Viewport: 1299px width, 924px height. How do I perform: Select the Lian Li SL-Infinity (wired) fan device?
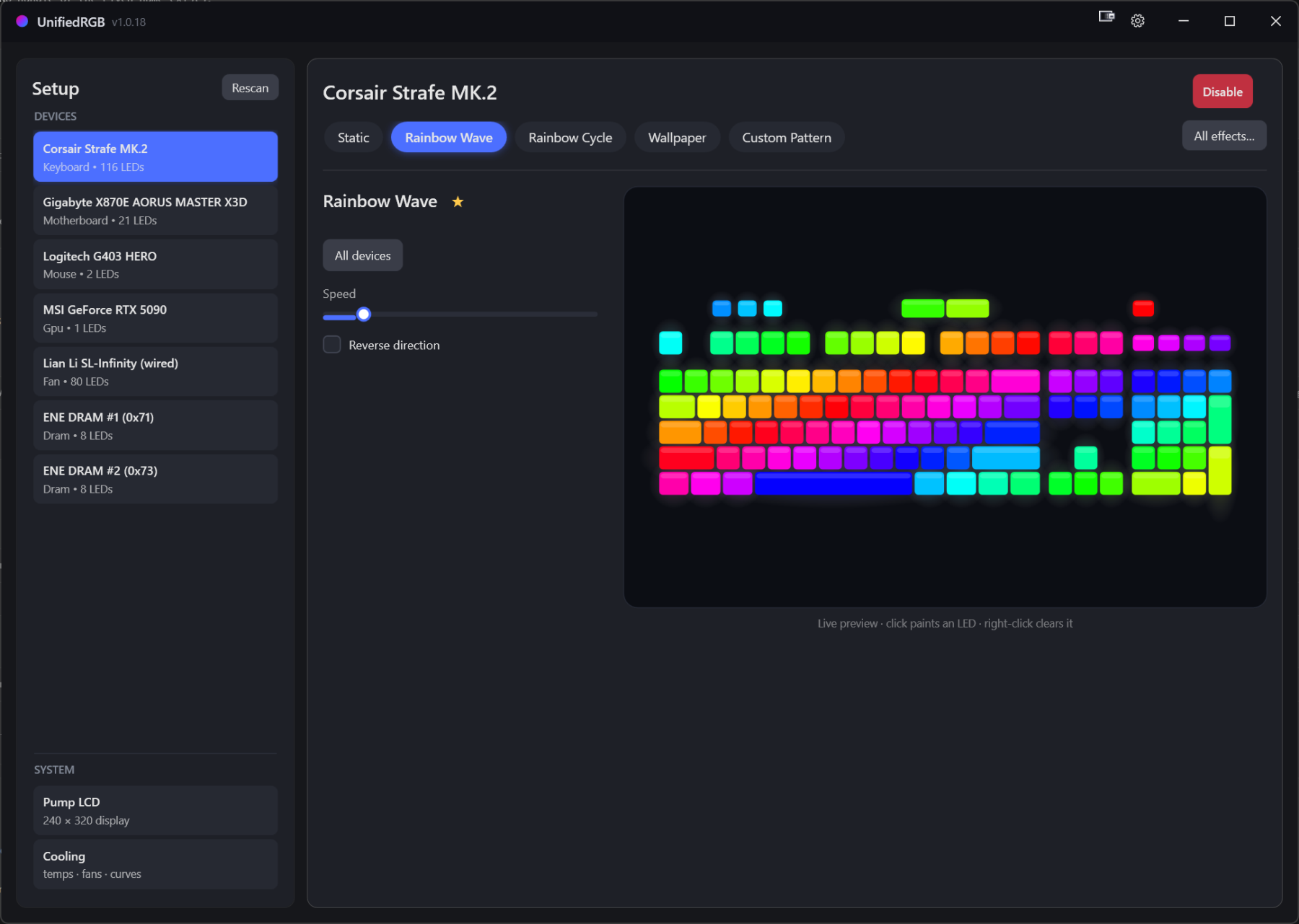coord(155,371)
